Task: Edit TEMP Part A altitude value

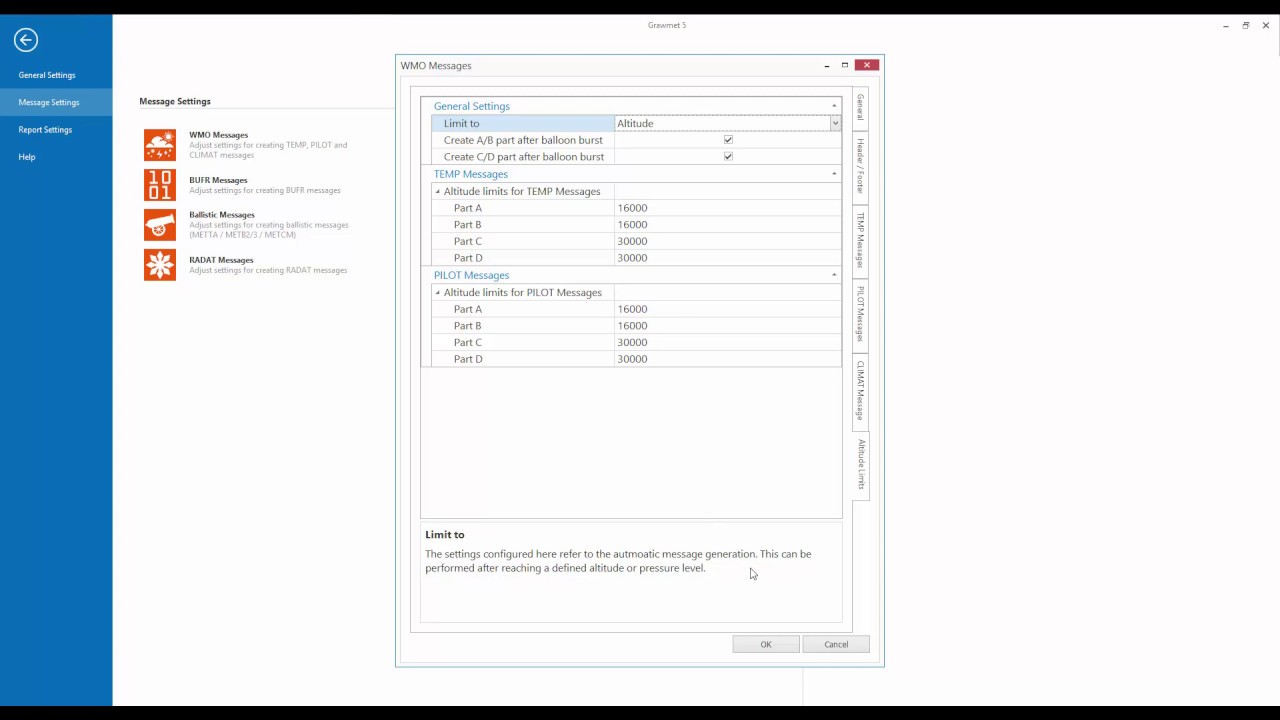Action: (727, 208)
